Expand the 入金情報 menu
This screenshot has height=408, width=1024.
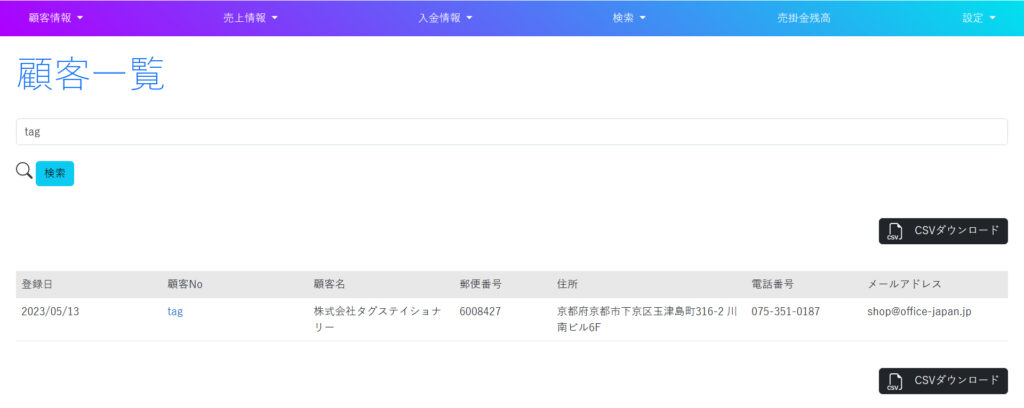point(445,18)
